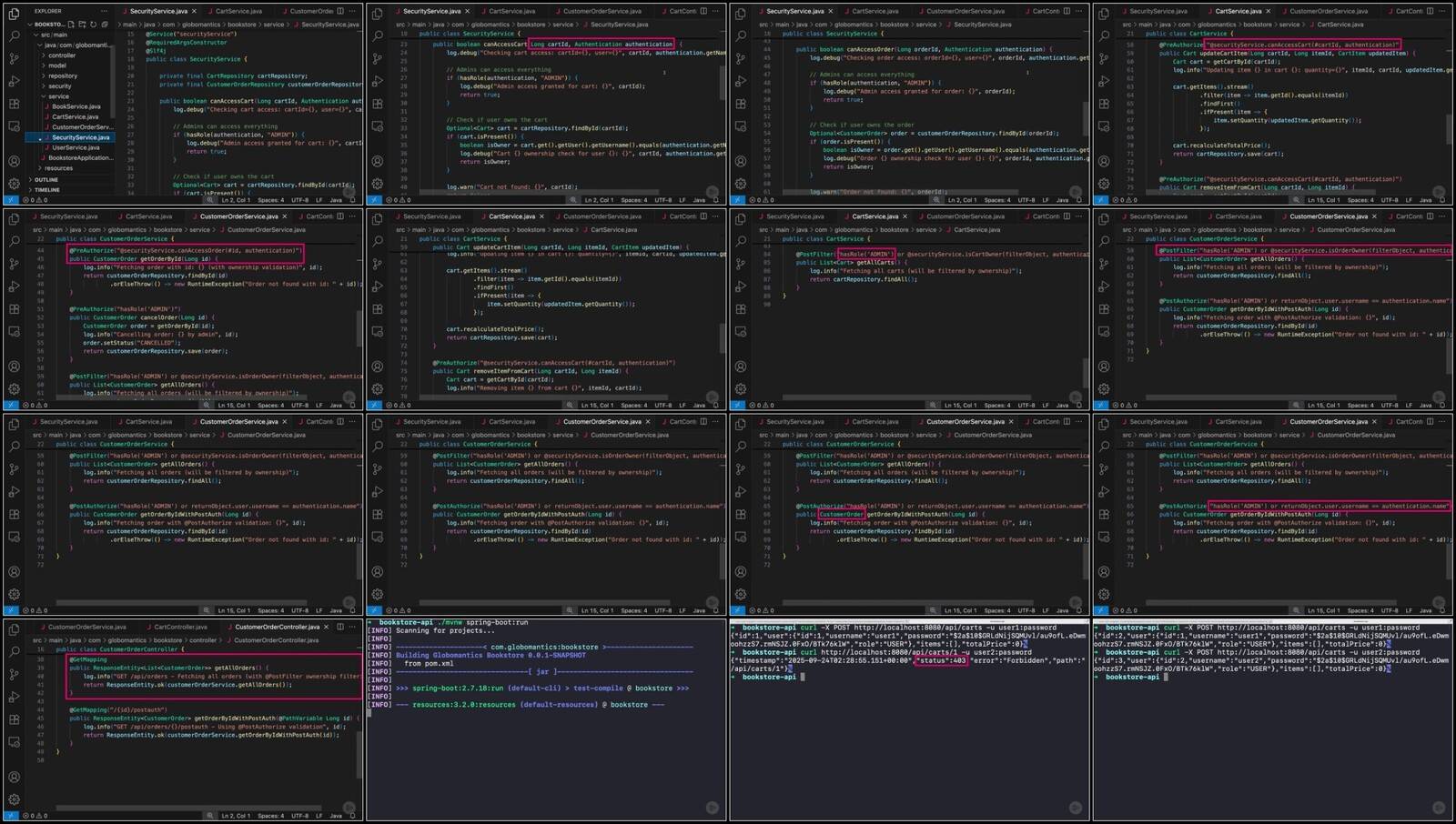Open Search in the window showing the Explorer file tree
This screenshot has width=1456, height=824.
[14, 35]
